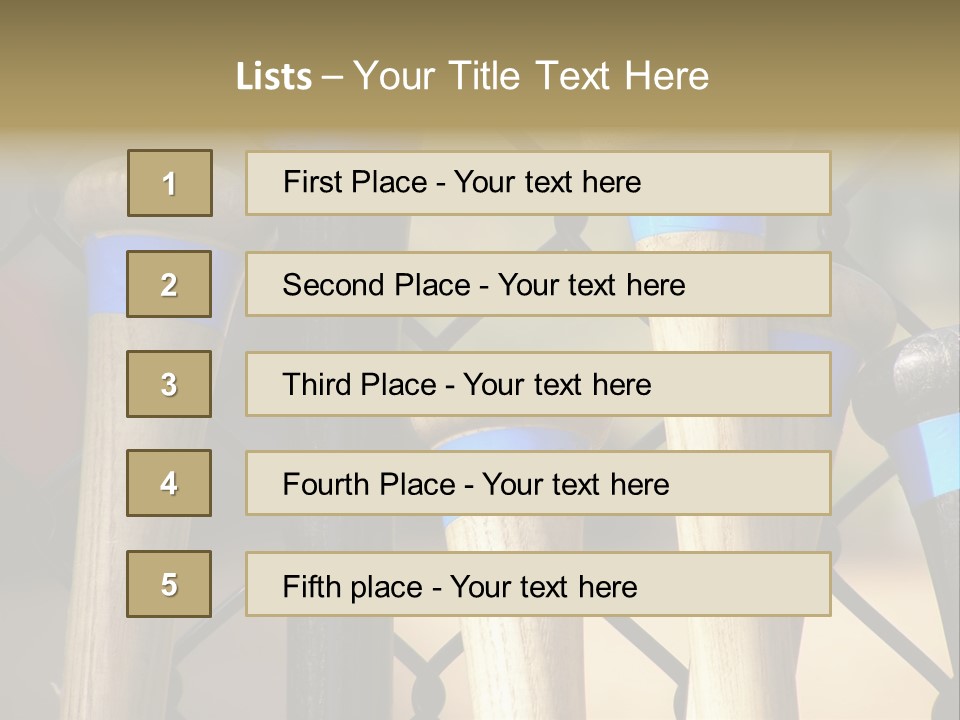Select the number 2 box

click(x=169, y=284)
